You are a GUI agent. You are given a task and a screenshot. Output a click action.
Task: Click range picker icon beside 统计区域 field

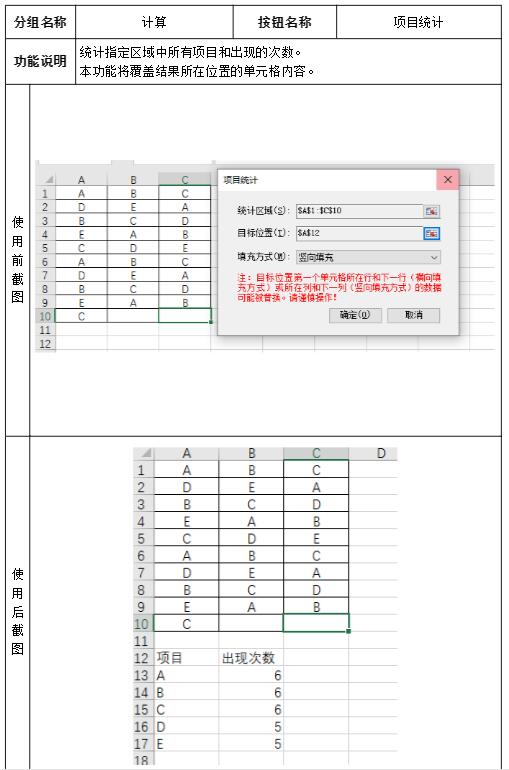(x=431, y=211)
